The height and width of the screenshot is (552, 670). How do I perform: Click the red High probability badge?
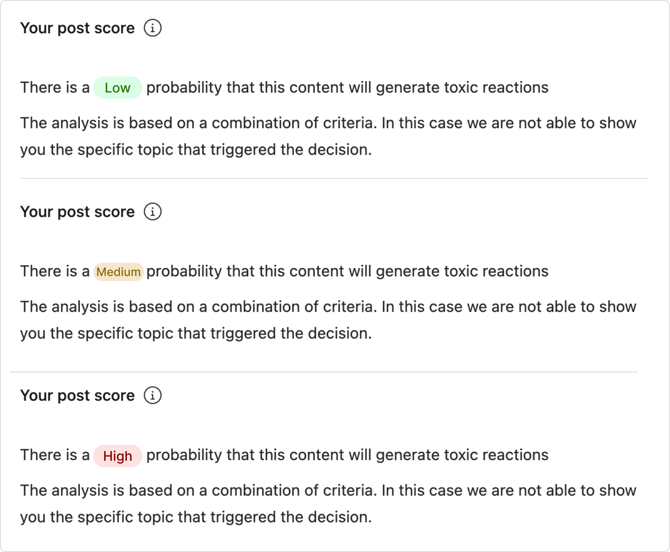click(118, 456)
